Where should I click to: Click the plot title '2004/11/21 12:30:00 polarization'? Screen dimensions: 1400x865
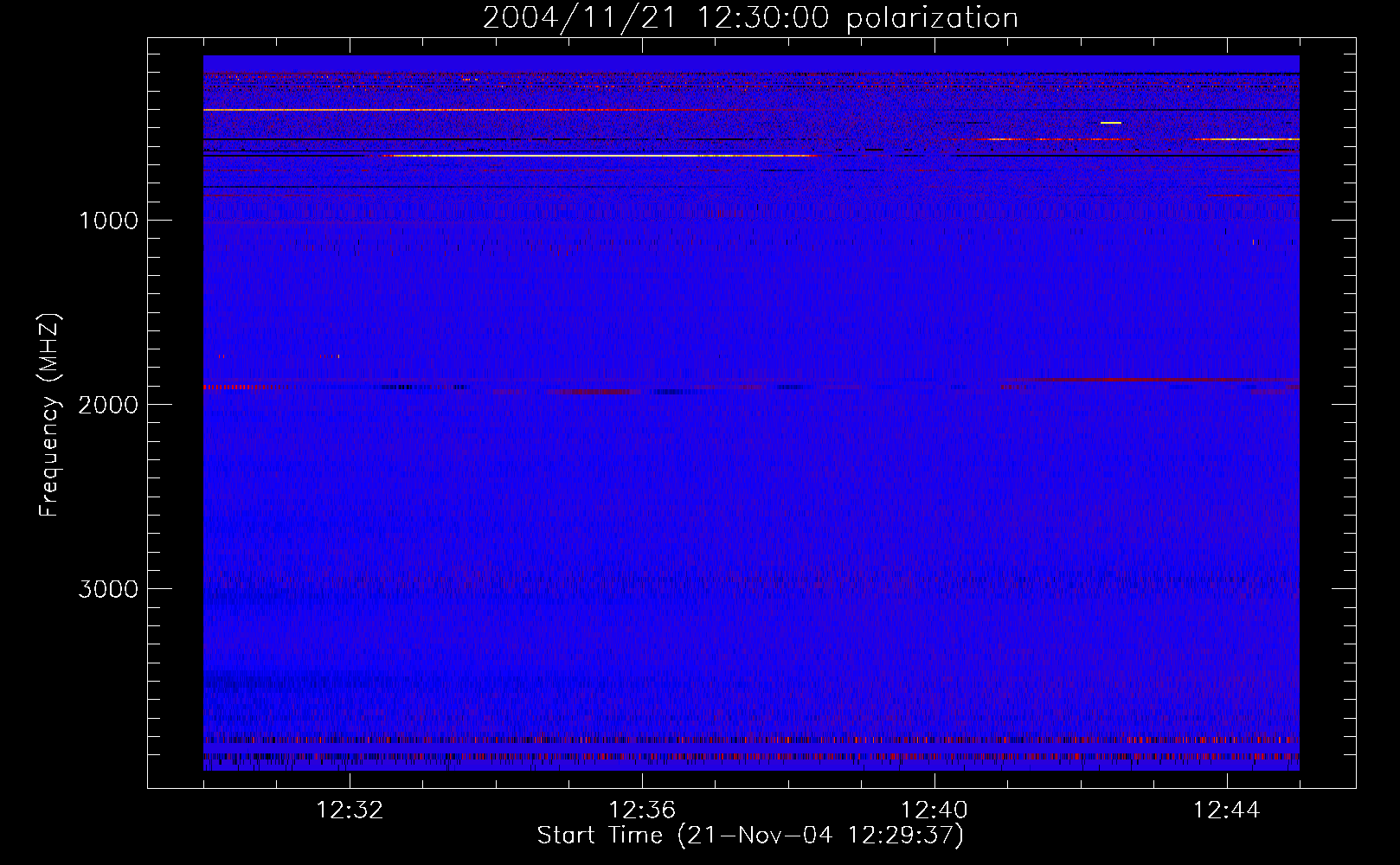750,17
